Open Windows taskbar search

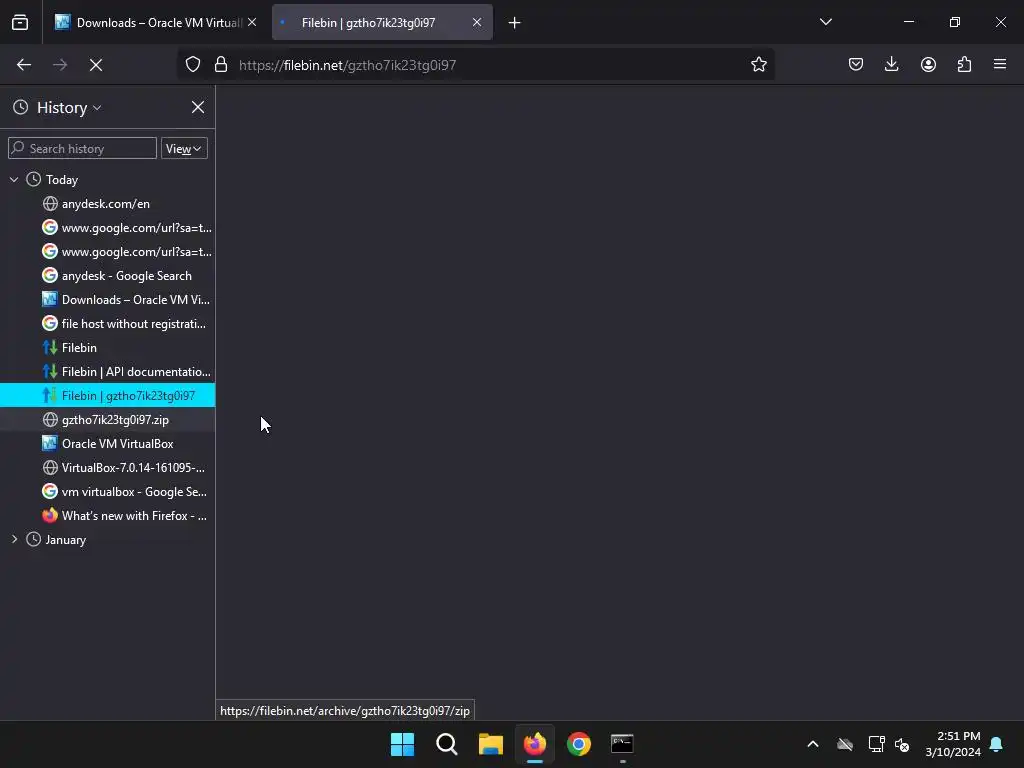[x=447, y=744]
